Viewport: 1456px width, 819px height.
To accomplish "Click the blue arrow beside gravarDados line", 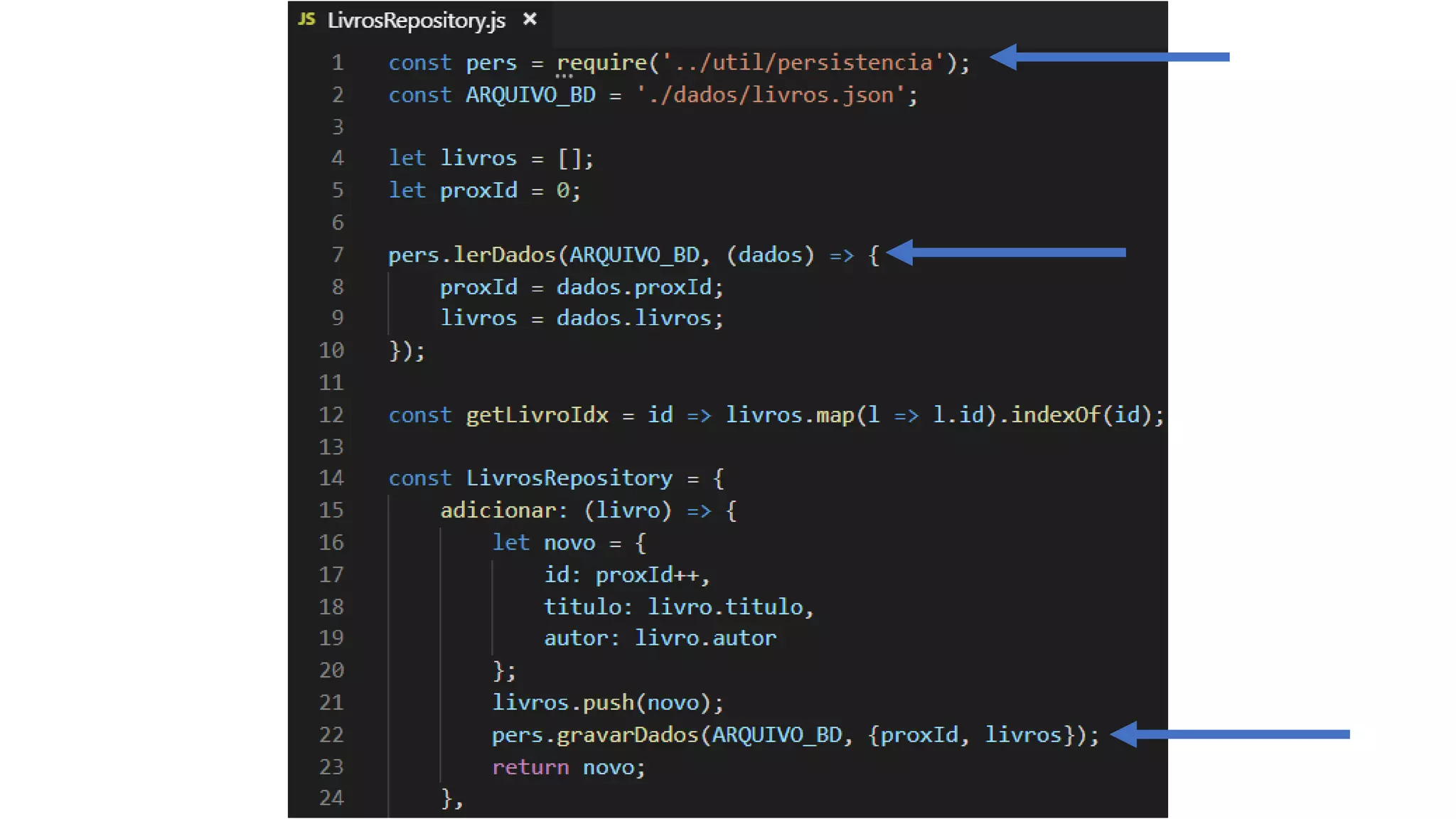I will click(x=1230, y=734).
